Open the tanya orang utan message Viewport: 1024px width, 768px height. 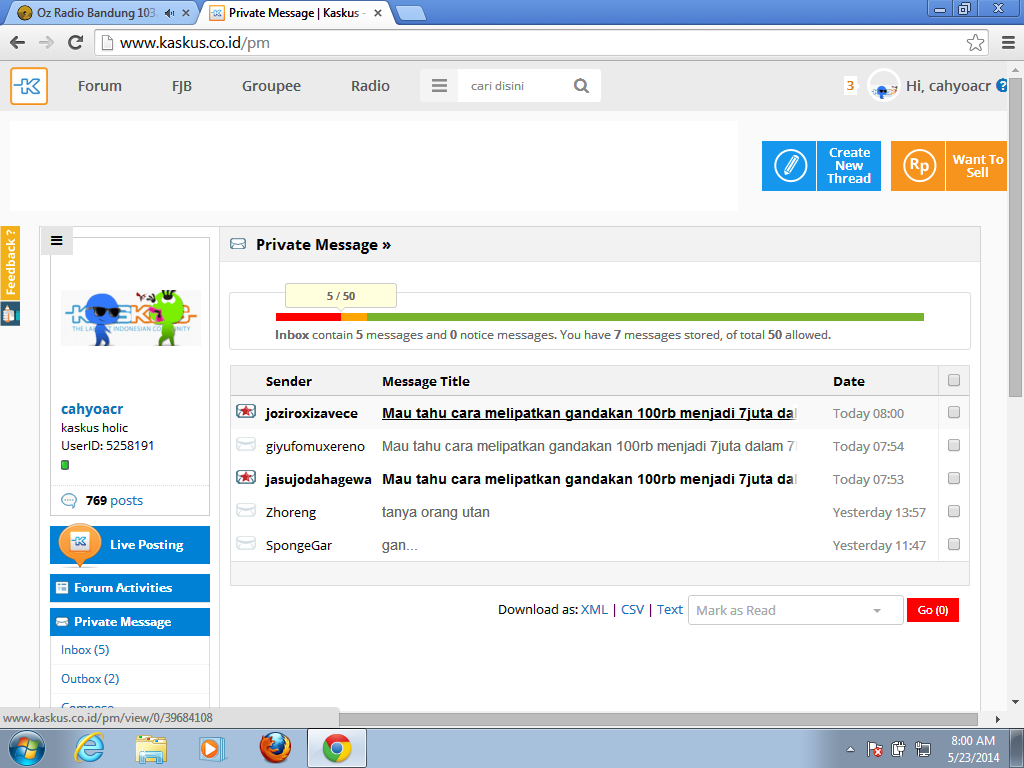[x=436, y=512]
